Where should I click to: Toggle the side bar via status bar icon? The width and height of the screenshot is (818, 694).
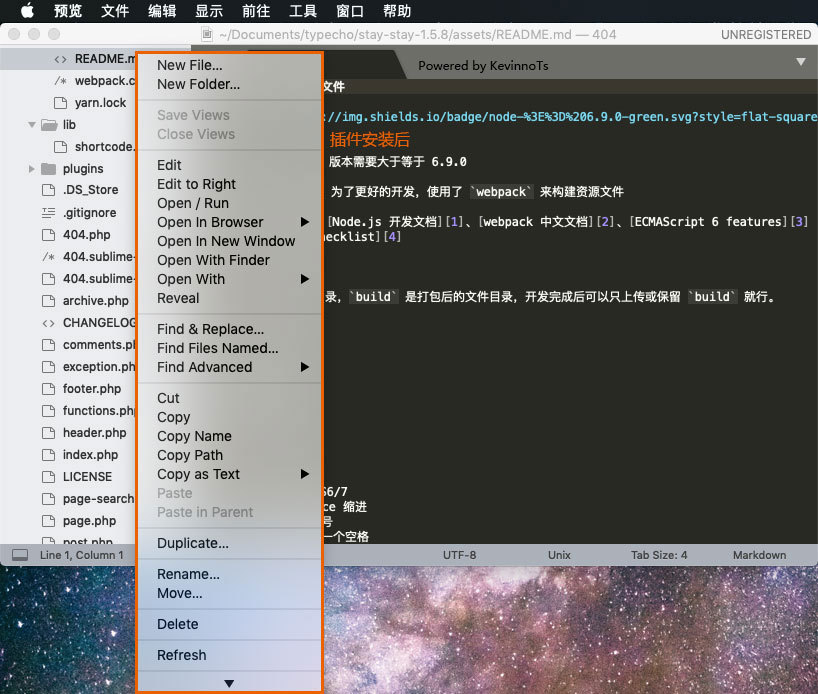point(20,555)
